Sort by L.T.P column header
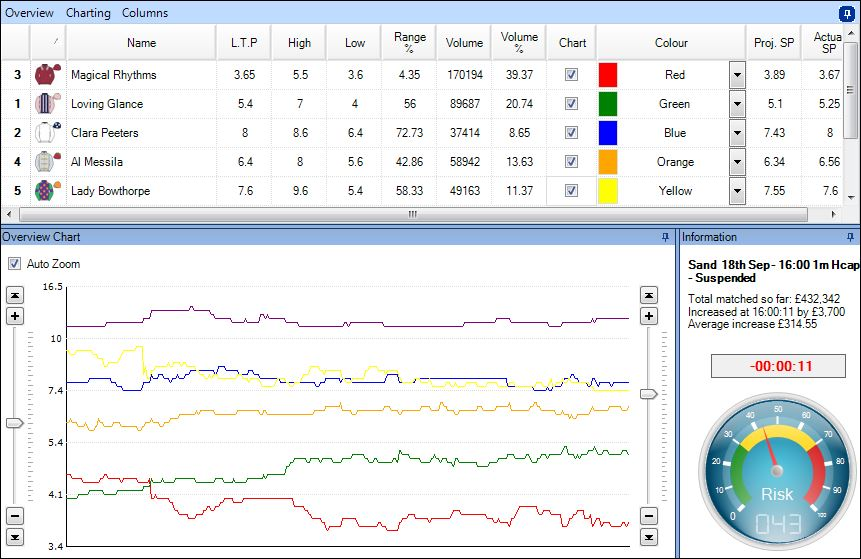The width and height of the screenshot is (861, 559). tap(244, 43)
